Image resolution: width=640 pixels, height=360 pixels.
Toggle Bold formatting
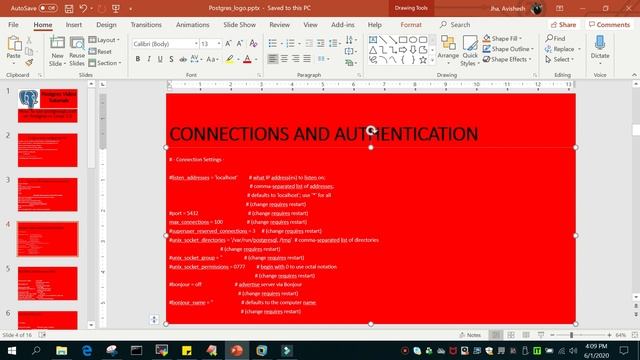click(x=138, y=59)
